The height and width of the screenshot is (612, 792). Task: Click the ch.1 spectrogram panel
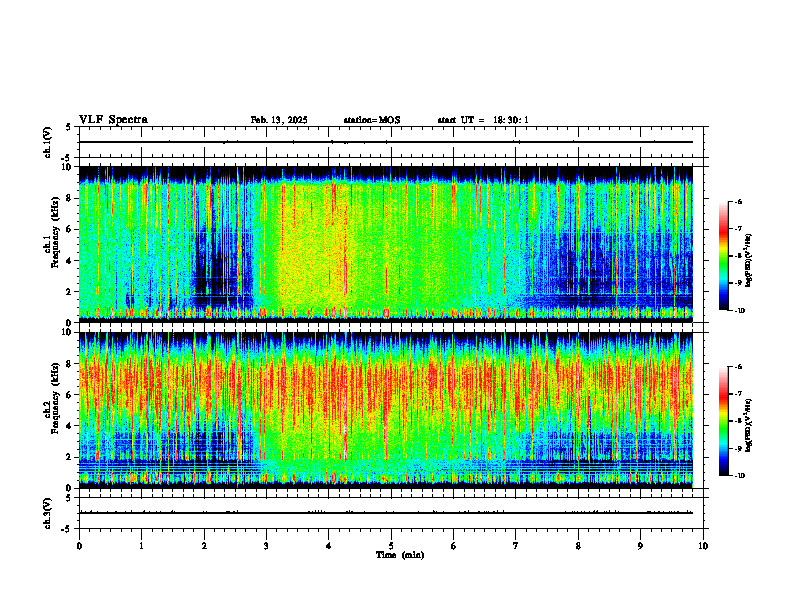point(386,244)
